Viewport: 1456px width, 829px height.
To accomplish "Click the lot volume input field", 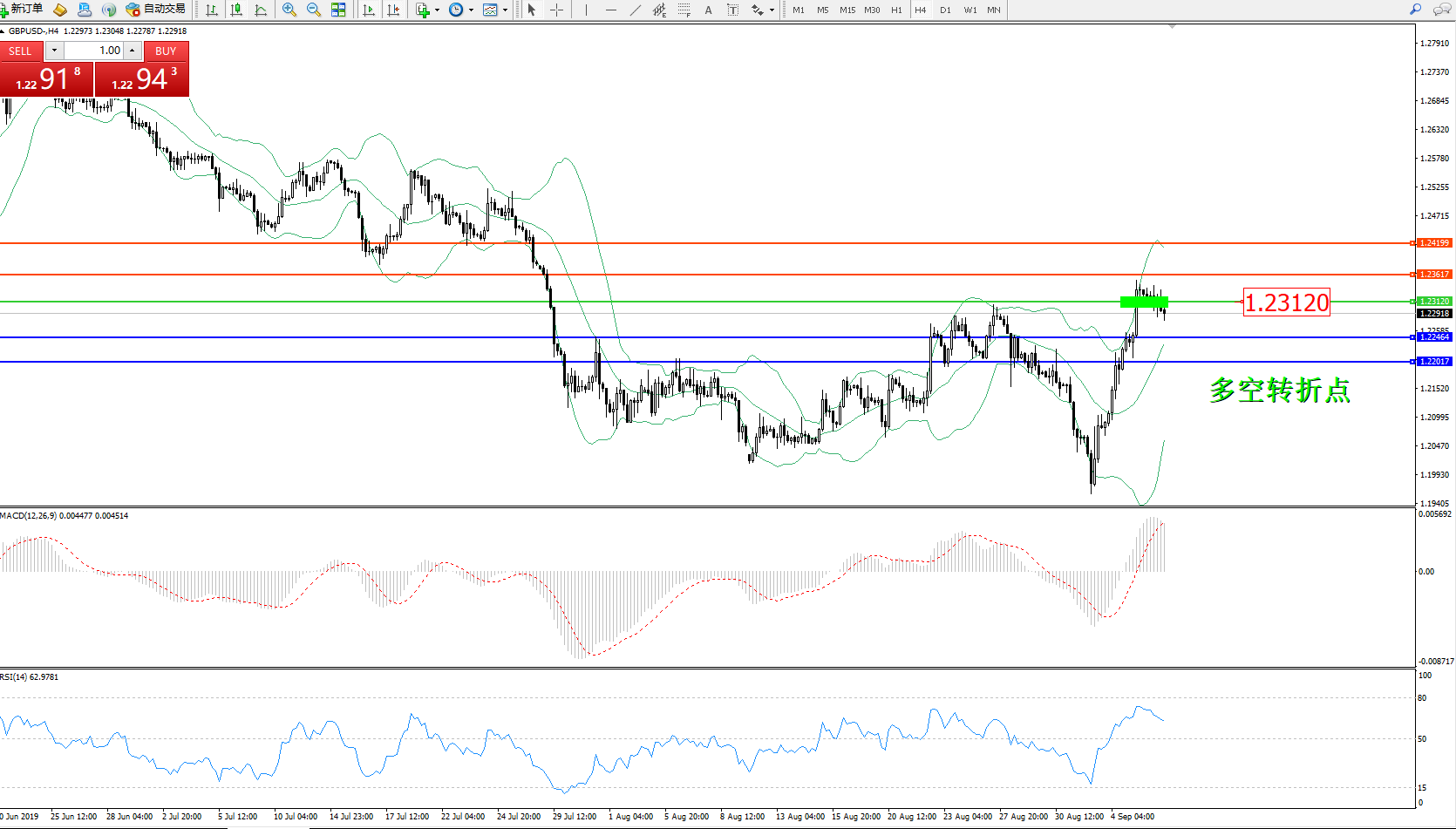I will point(94,51).
